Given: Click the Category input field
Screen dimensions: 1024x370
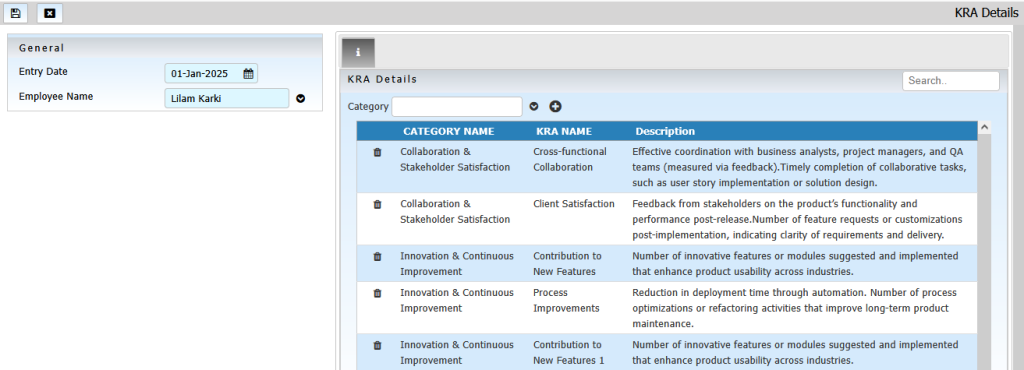Looking at the screenshot, I should tap(457, 106).
